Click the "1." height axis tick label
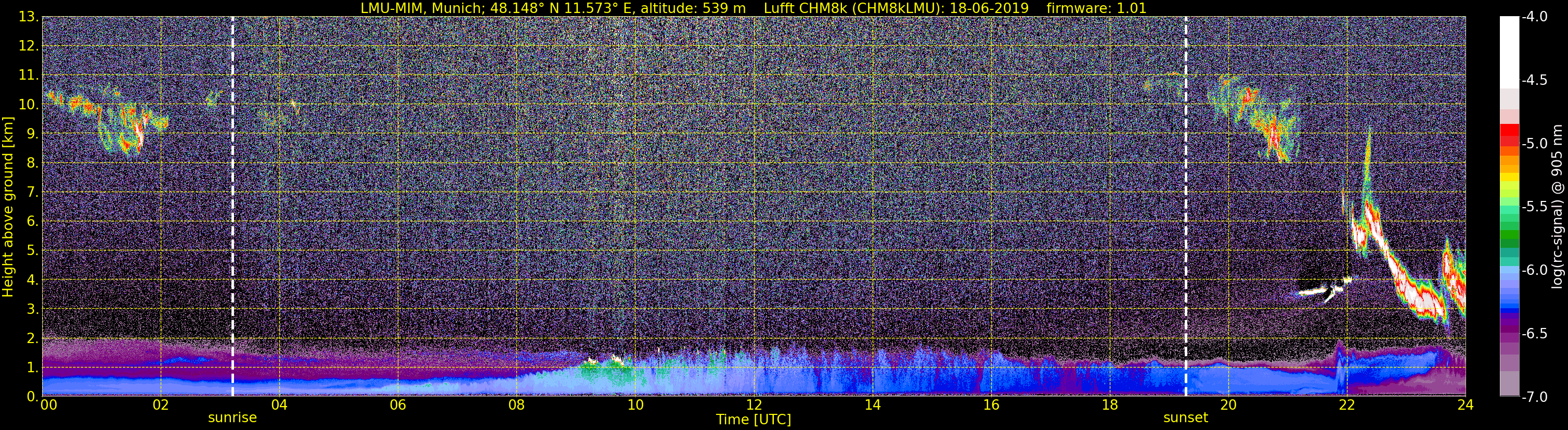 point(33,368)
